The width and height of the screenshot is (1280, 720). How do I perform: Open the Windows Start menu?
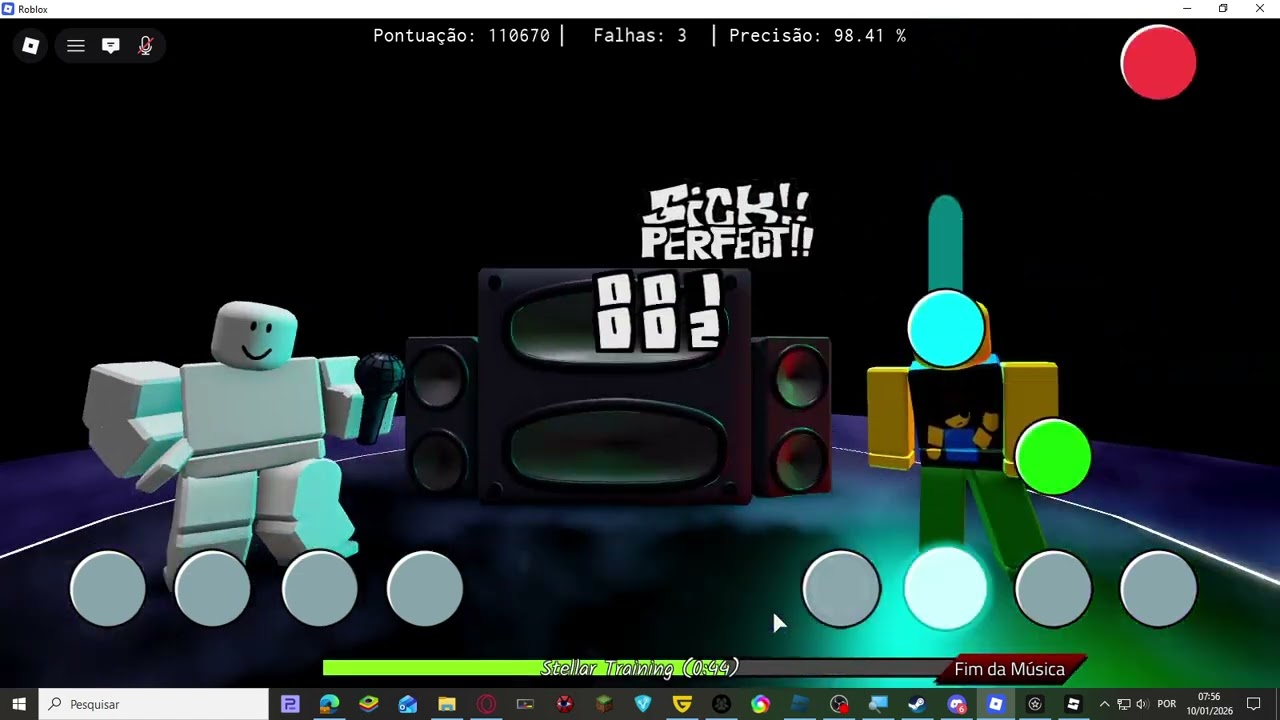click(19, 704)
